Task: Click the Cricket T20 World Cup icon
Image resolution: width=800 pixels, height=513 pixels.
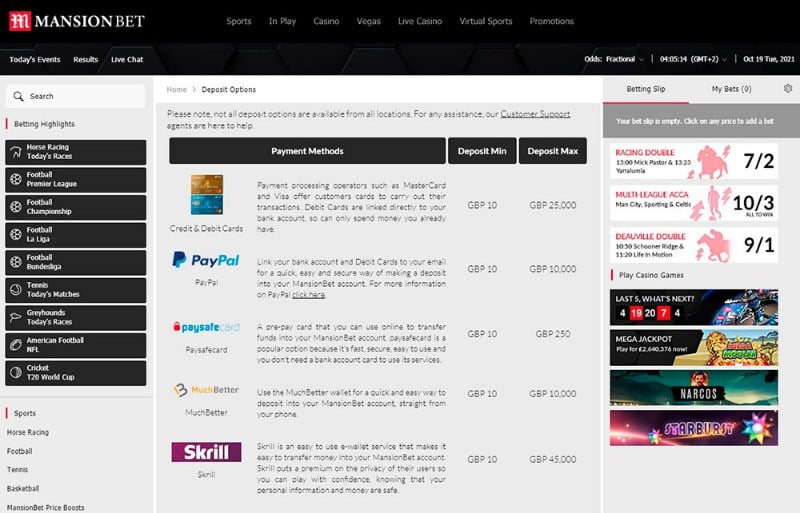Action: pyautogui.click(x=16, y=372)
